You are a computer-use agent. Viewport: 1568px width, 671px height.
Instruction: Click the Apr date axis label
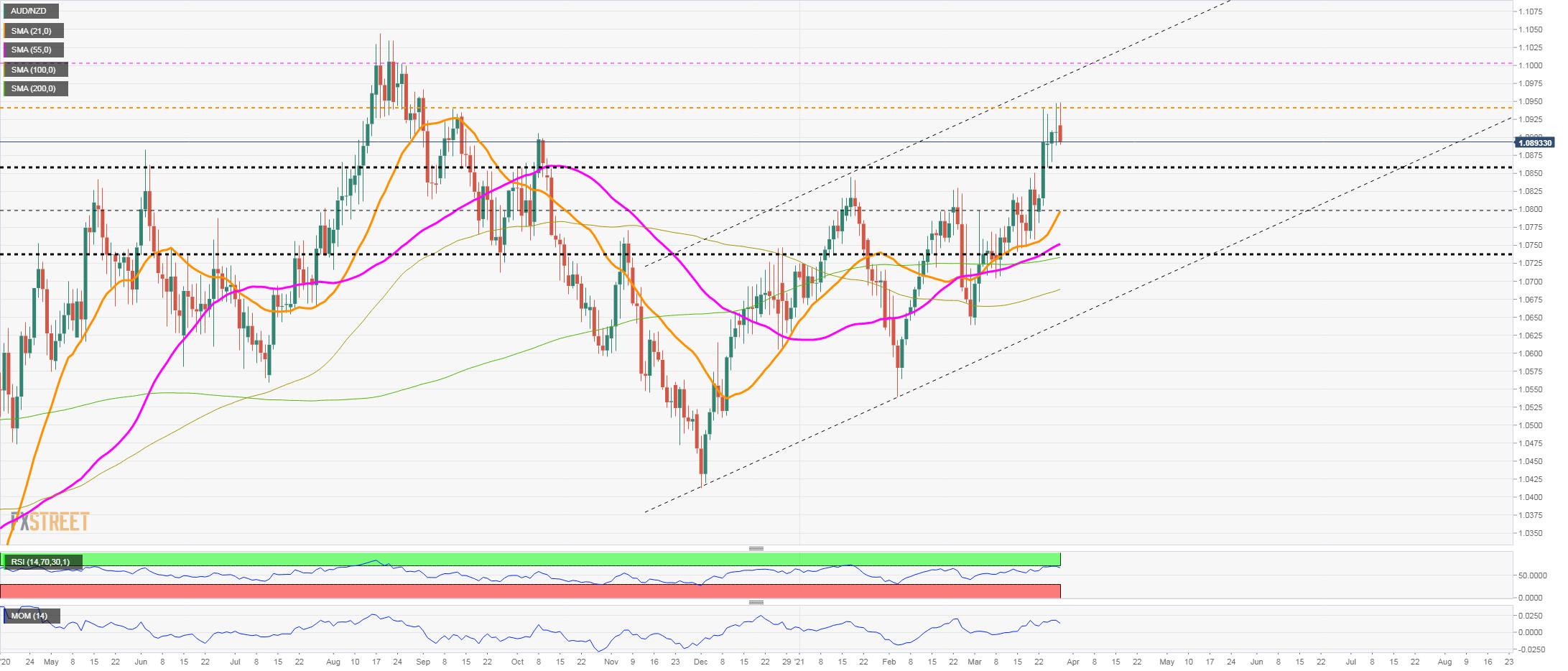(x=1073, y=662)
